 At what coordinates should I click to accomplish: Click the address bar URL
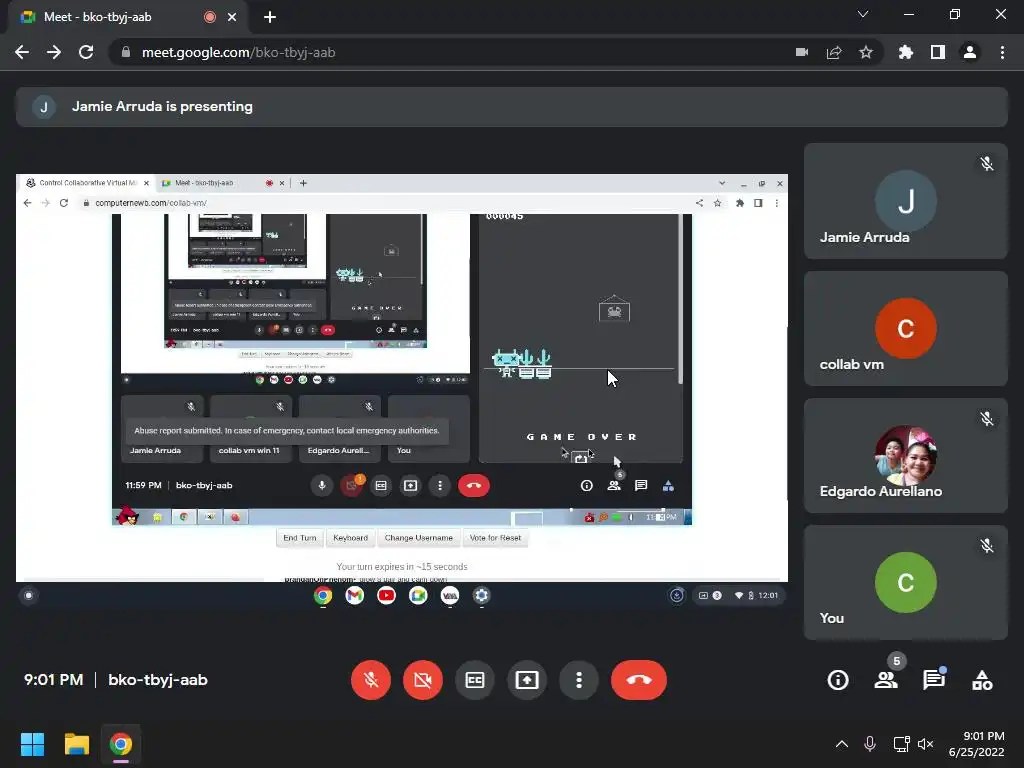[x=238, y=52]
